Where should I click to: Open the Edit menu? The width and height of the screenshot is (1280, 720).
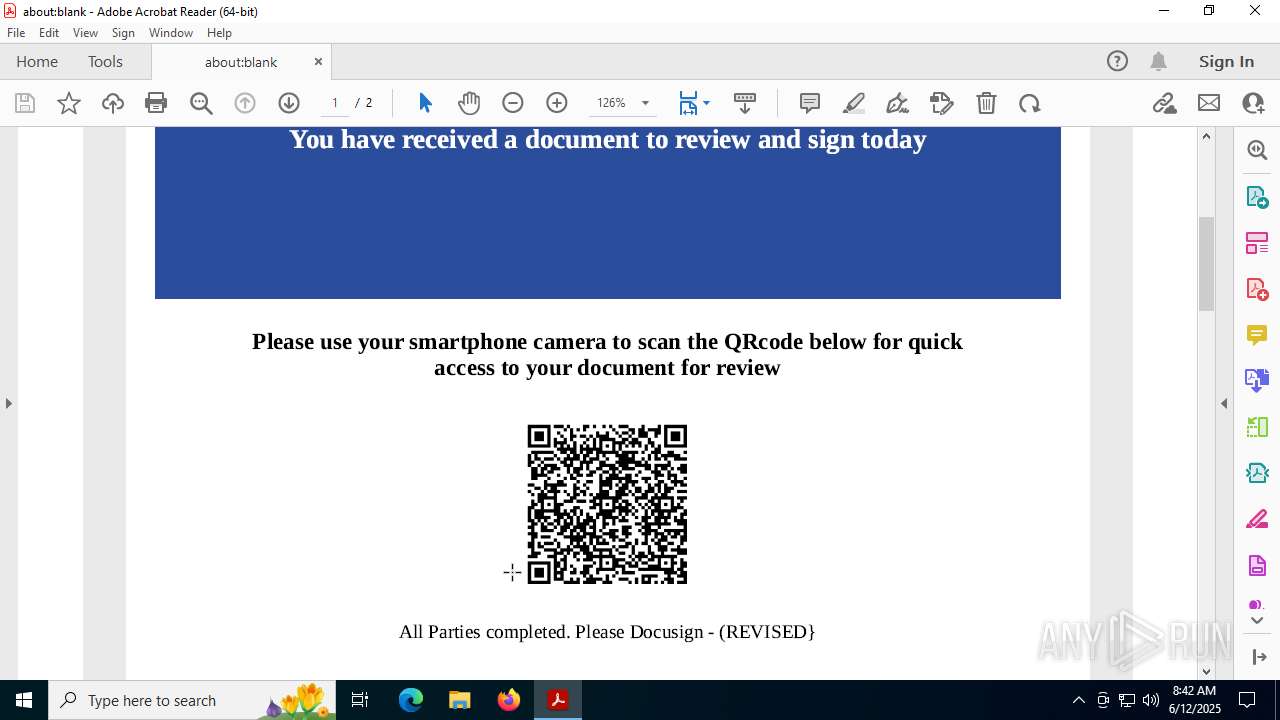pos(49,33)
